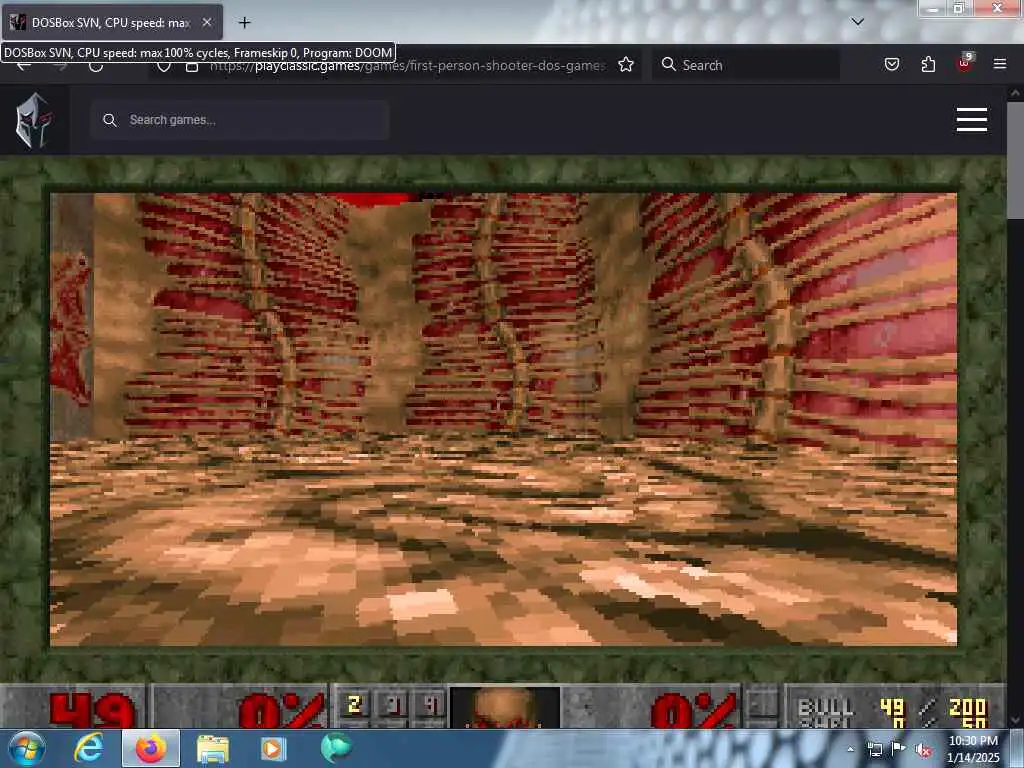
Task: Click the Firefox taskbar icon
Action: [x=151, y=748]
